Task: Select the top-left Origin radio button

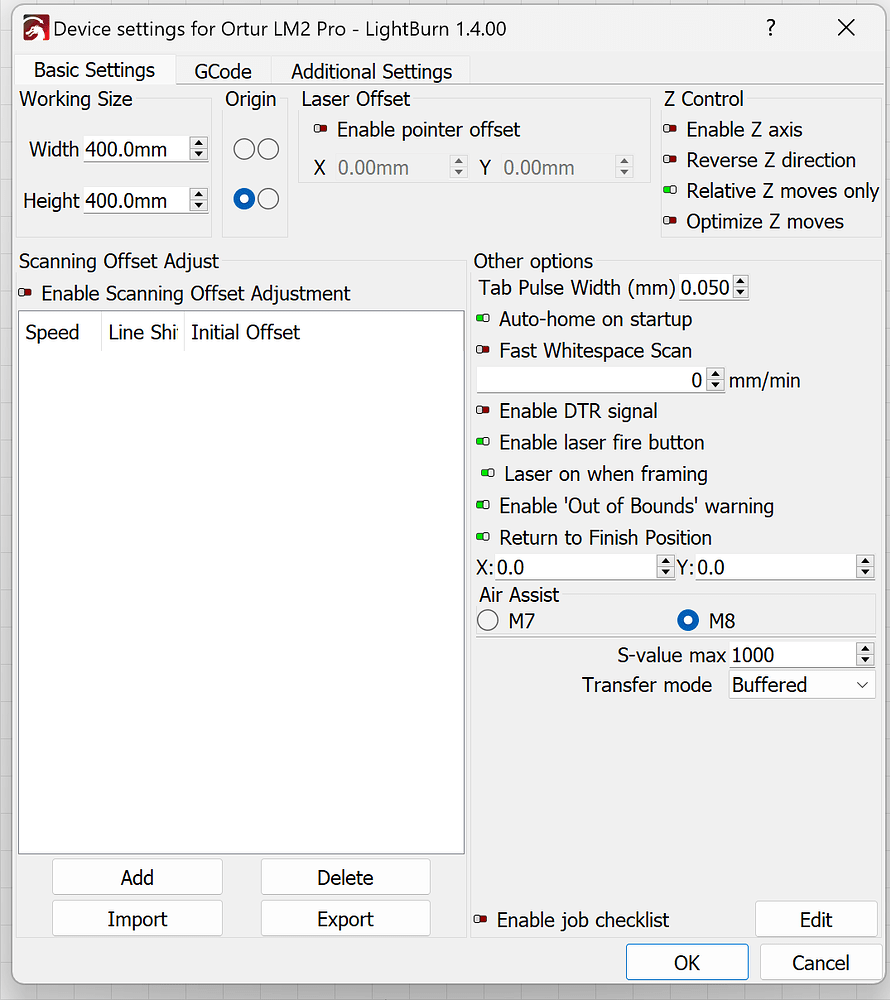Action: point(243,148)
